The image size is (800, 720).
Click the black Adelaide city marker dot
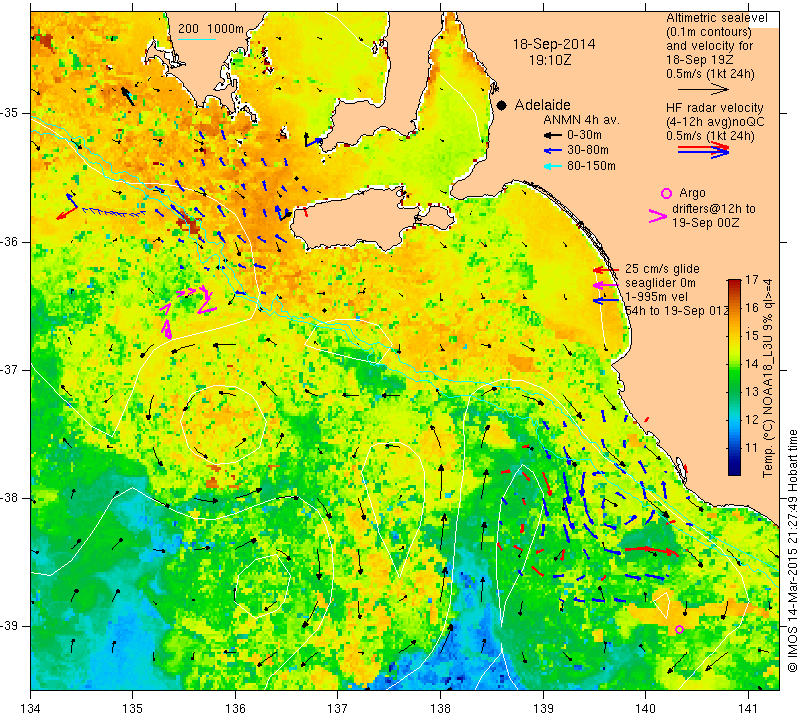point(502,106)
